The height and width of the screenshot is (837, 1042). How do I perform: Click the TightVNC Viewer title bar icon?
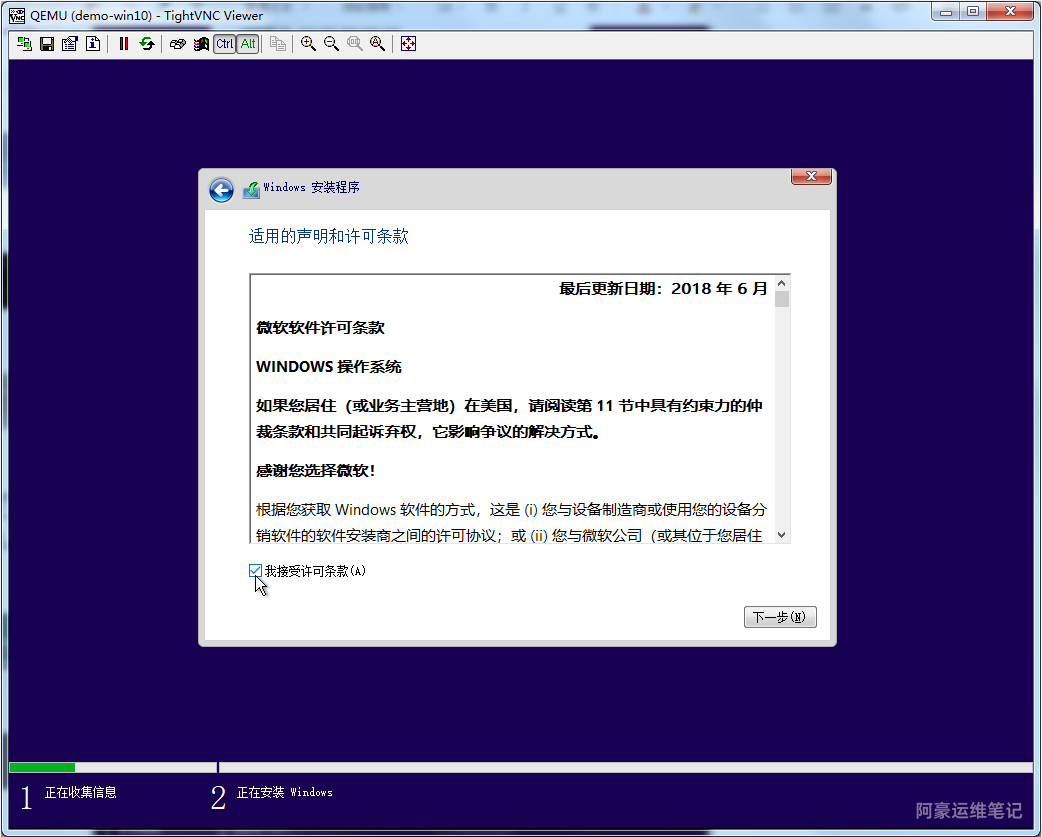click(x=17, y=15)
